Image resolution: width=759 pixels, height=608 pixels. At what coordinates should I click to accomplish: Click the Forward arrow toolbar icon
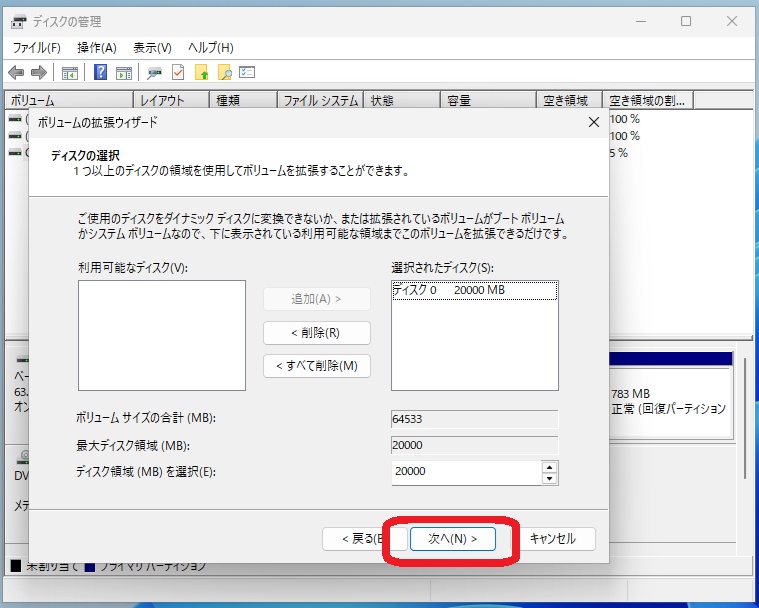pyautogui.click(x=38, y=73)
